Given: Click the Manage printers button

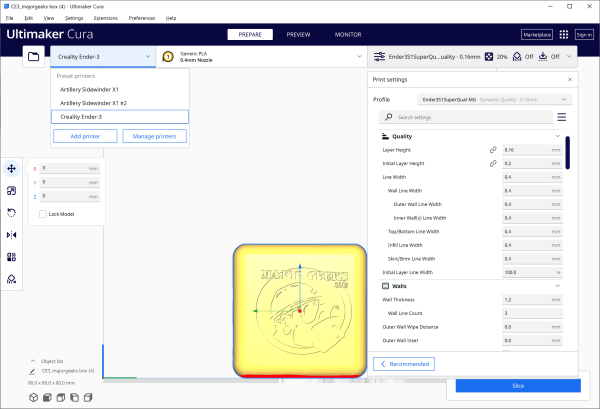Looking at the screenshot, I should click(x=155, y=136).
